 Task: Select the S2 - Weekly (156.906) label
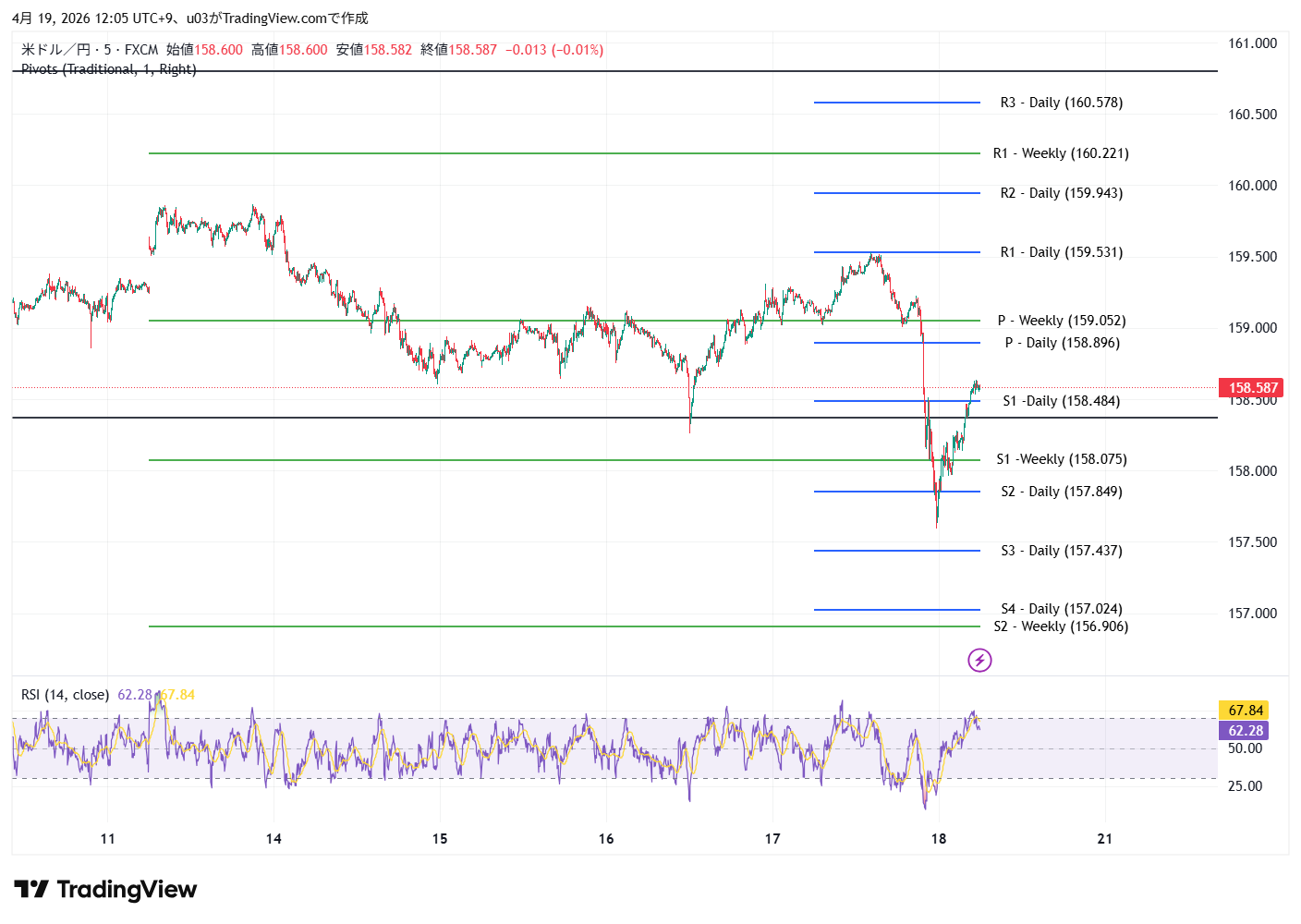1061,626
